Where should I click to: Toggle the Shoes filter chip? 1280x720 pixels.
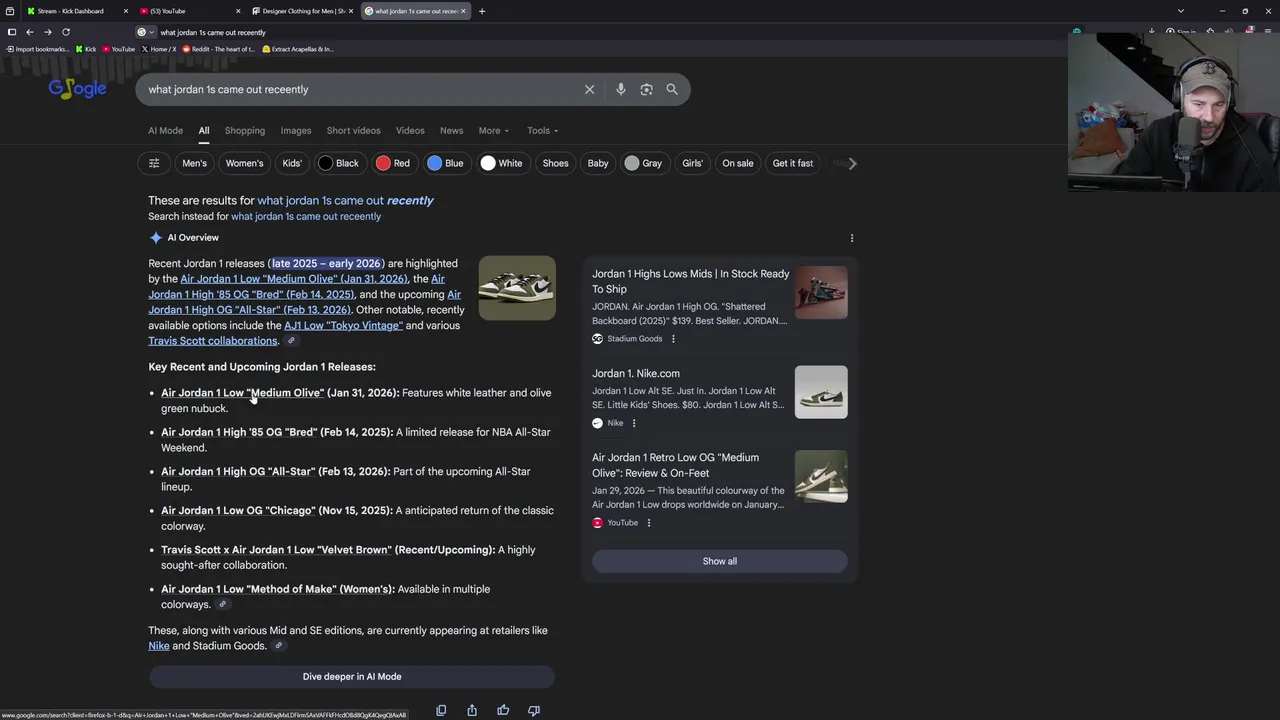555,163
